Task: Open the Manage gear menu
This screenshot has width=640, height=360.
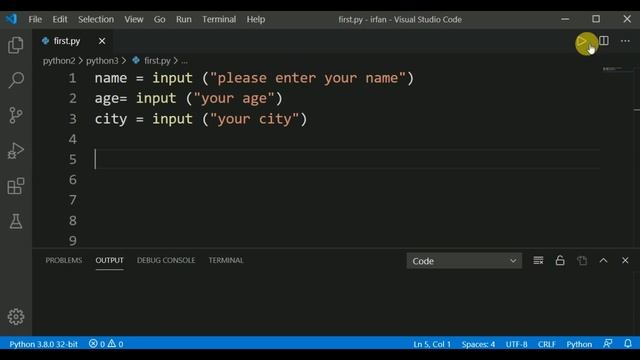Action: point(16,316)
